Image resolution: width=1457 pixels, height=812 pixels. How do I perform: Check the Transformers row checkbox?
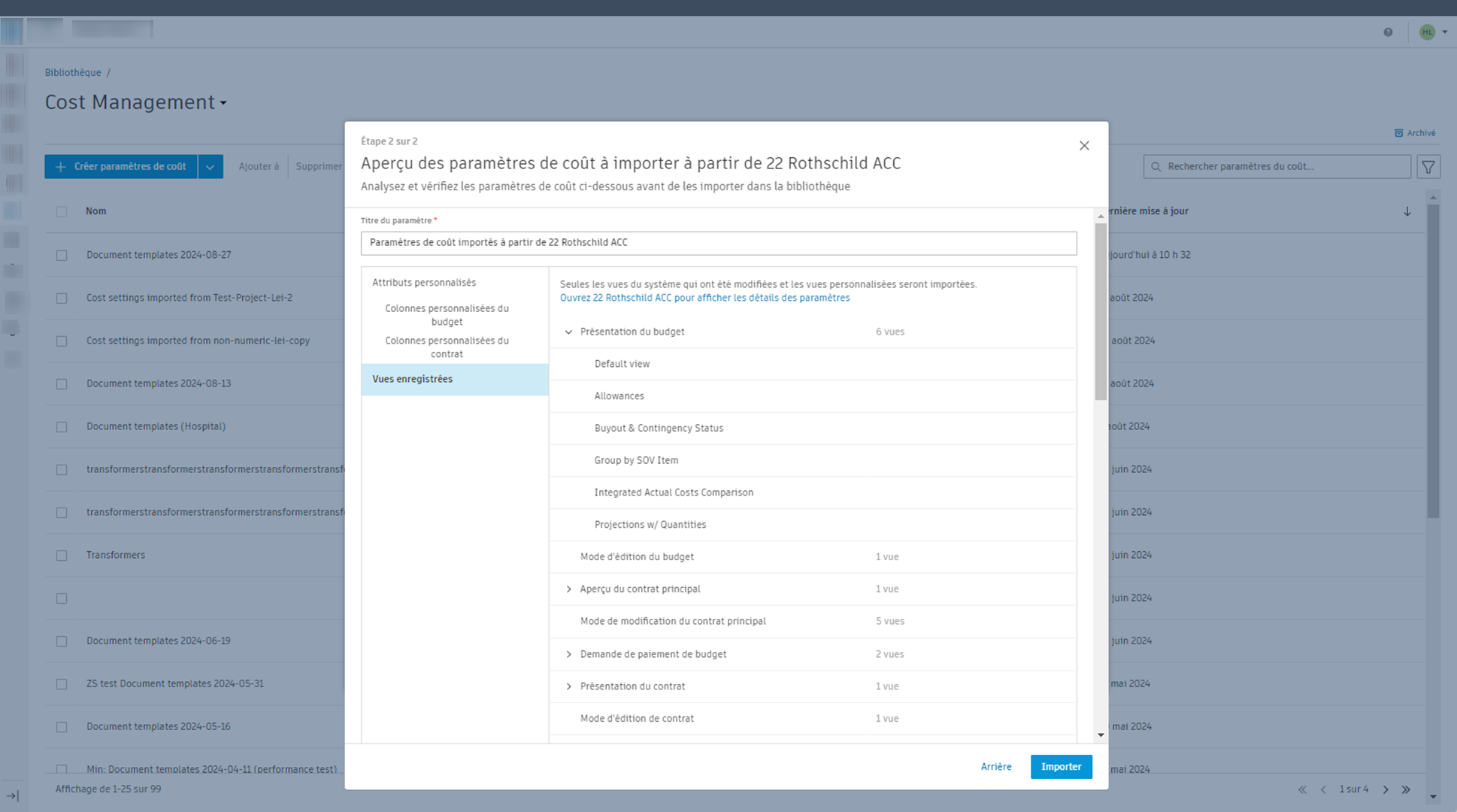point(62,556)
